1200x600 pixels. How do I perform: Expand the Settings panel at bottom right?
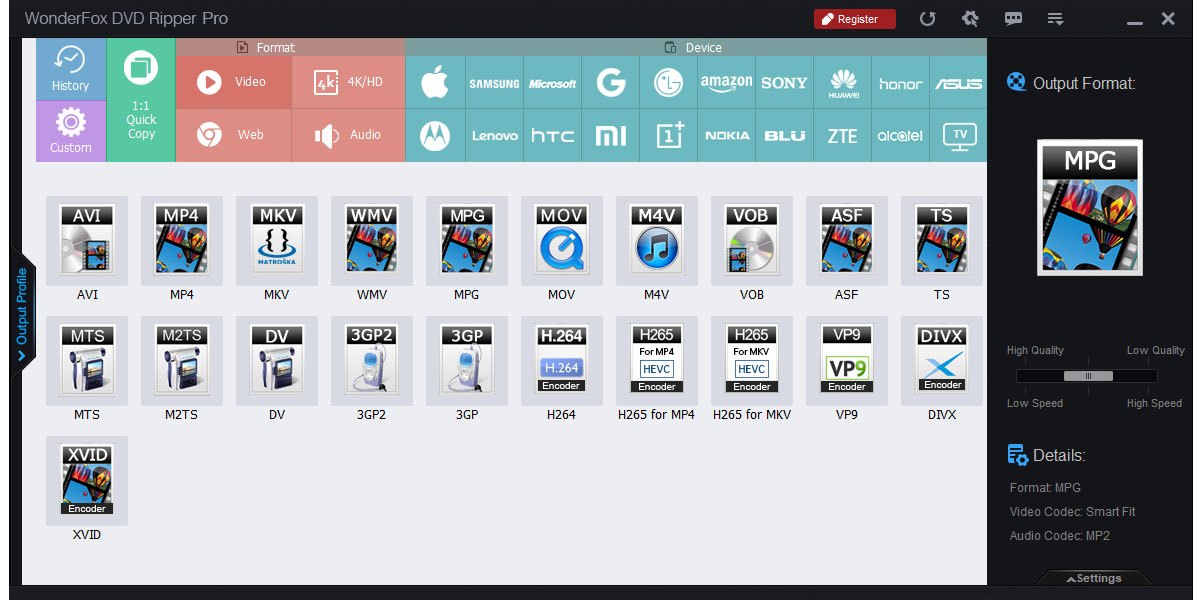click(x=1096, y=578)
